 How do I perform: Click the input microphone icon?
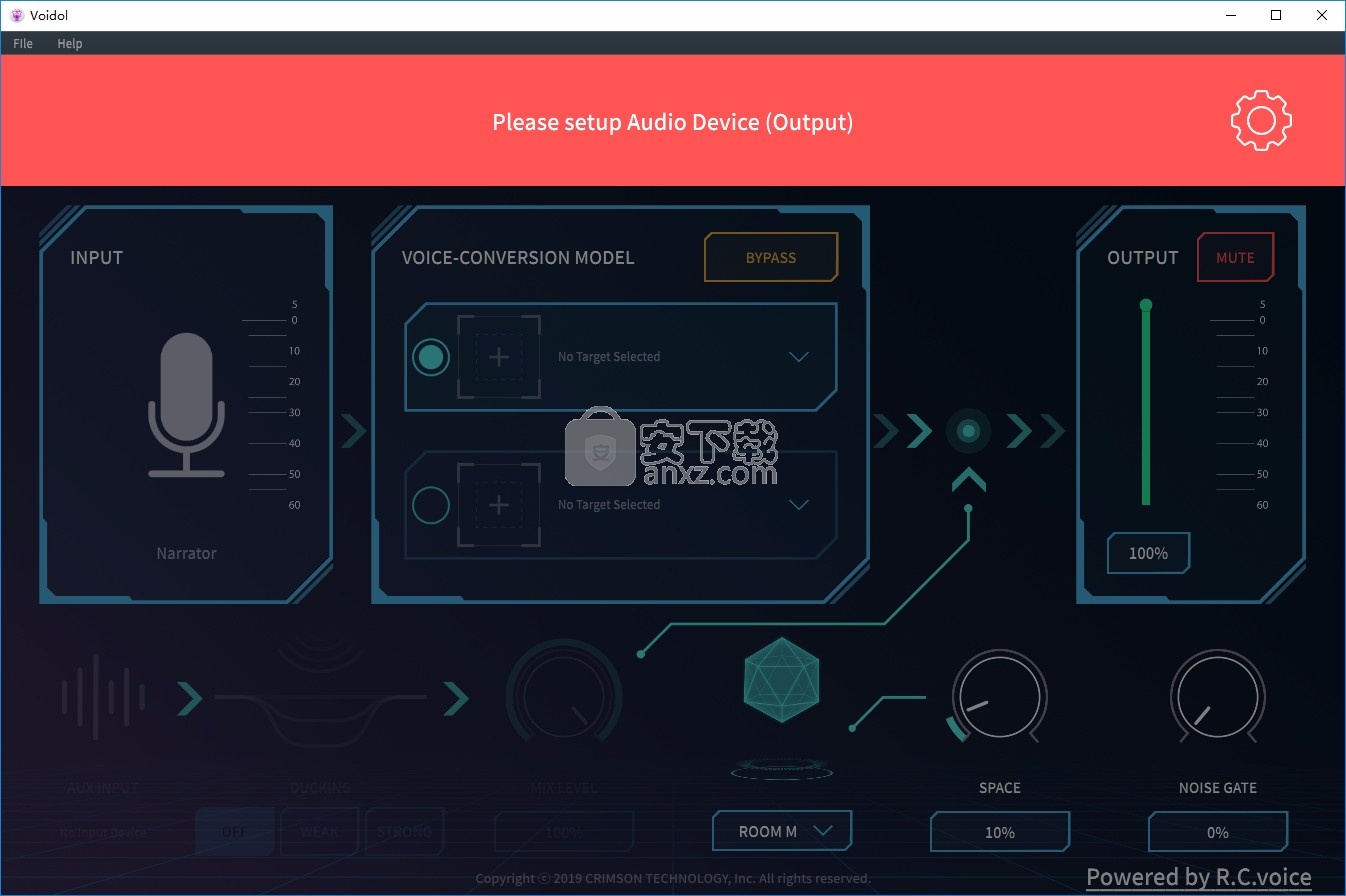(187, 404)
